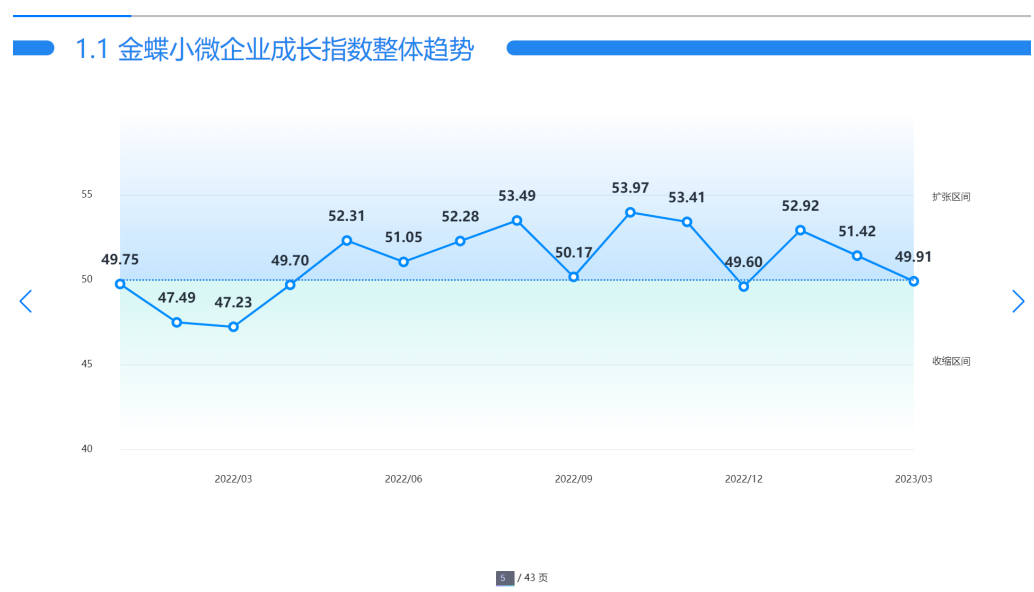
Task: Click the y-axis value 40
Action: click(87, 449)
